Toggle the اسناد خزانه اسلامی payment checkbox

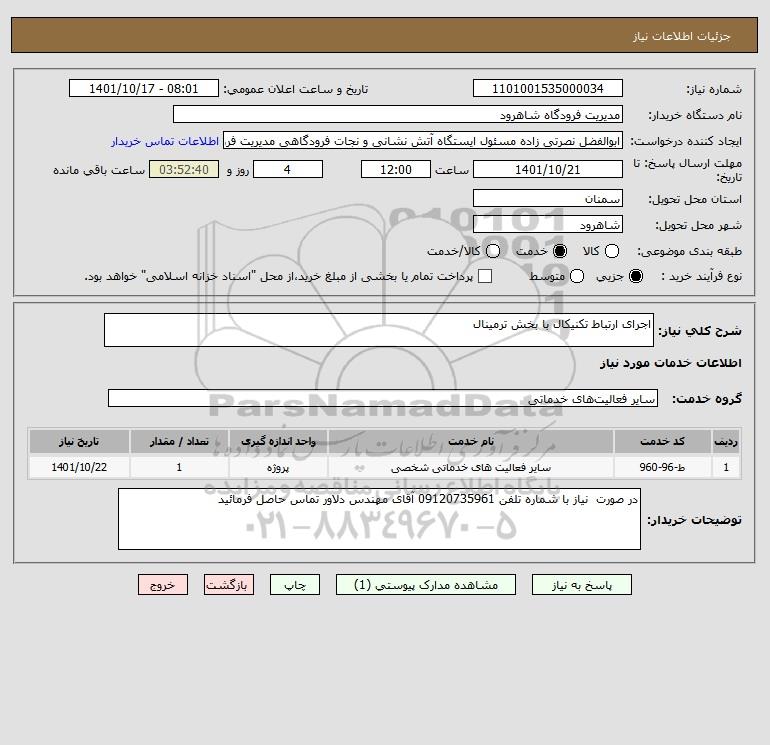click(x=485, y=276)
